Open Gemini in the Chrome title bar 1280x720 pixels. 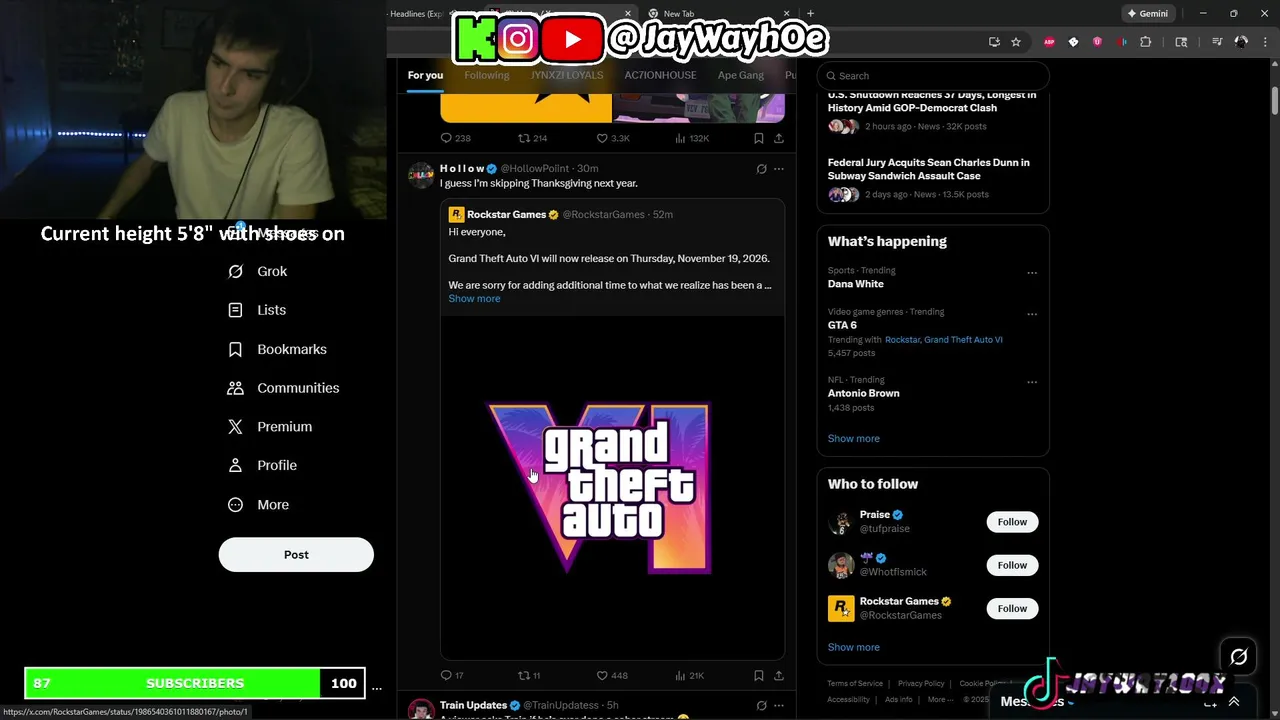pyautogui.click(x=1147, y=14)
